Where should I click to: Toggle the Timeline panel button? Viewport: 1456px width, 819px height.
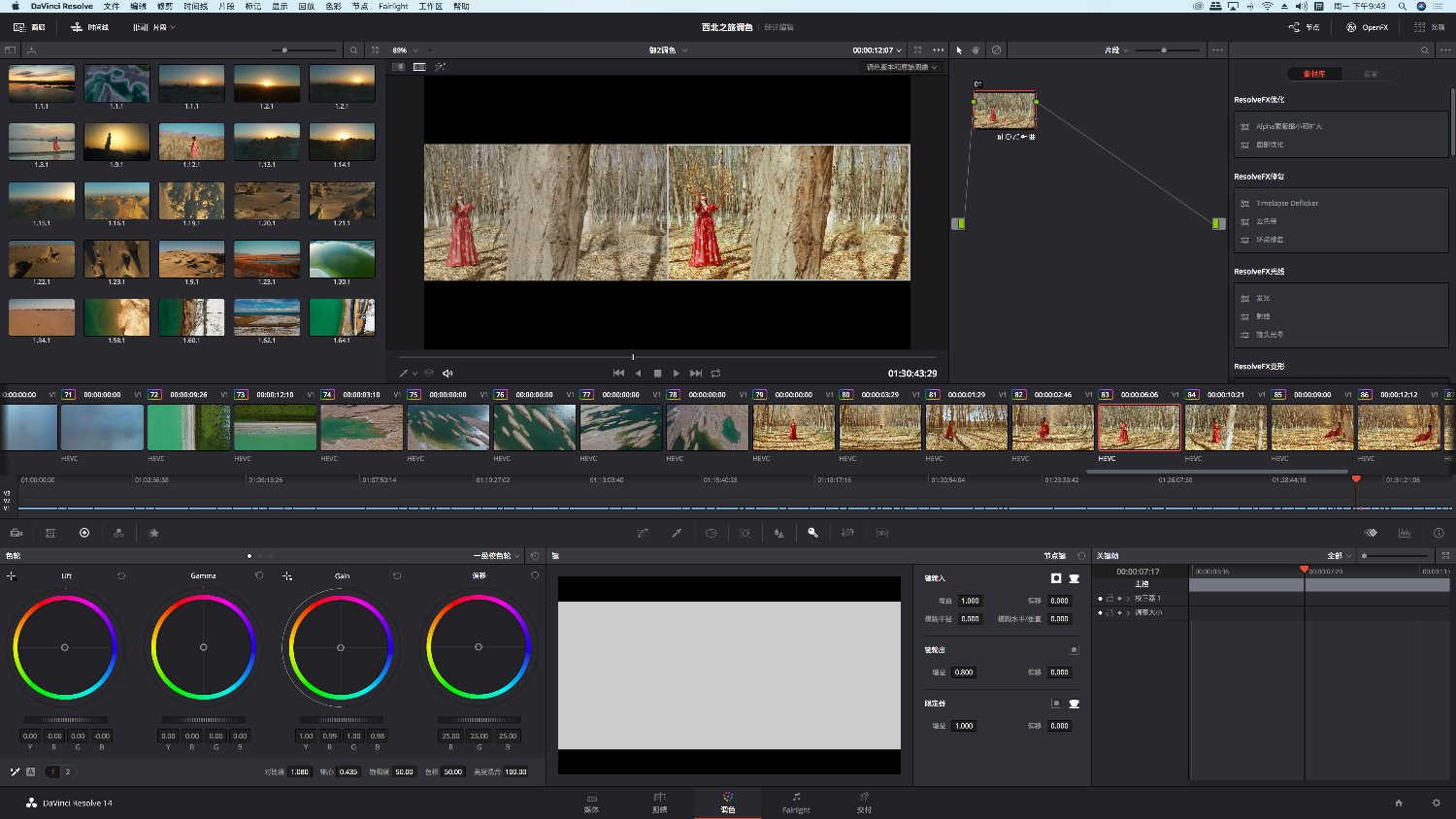[90, 27]
